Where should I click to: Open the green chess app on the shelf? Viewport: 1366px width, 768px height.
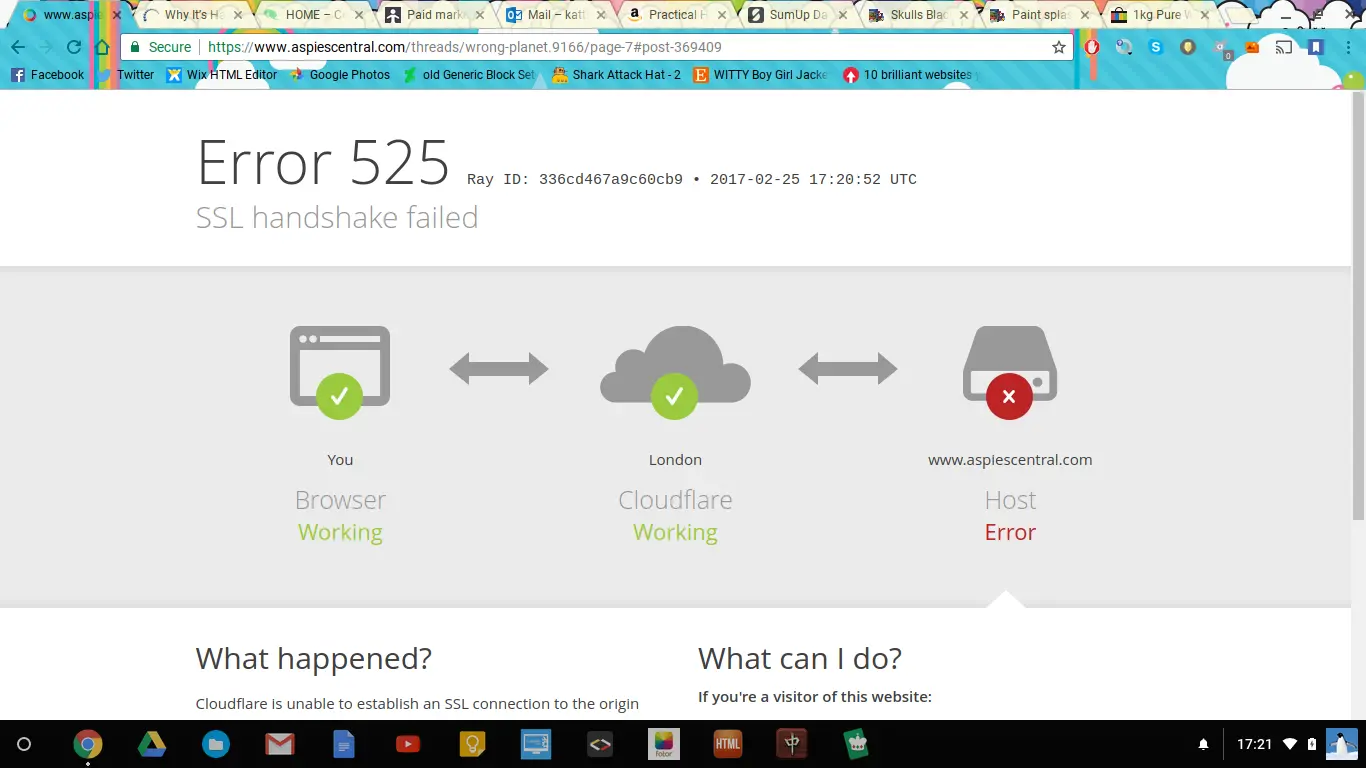(x=856, y=744)
